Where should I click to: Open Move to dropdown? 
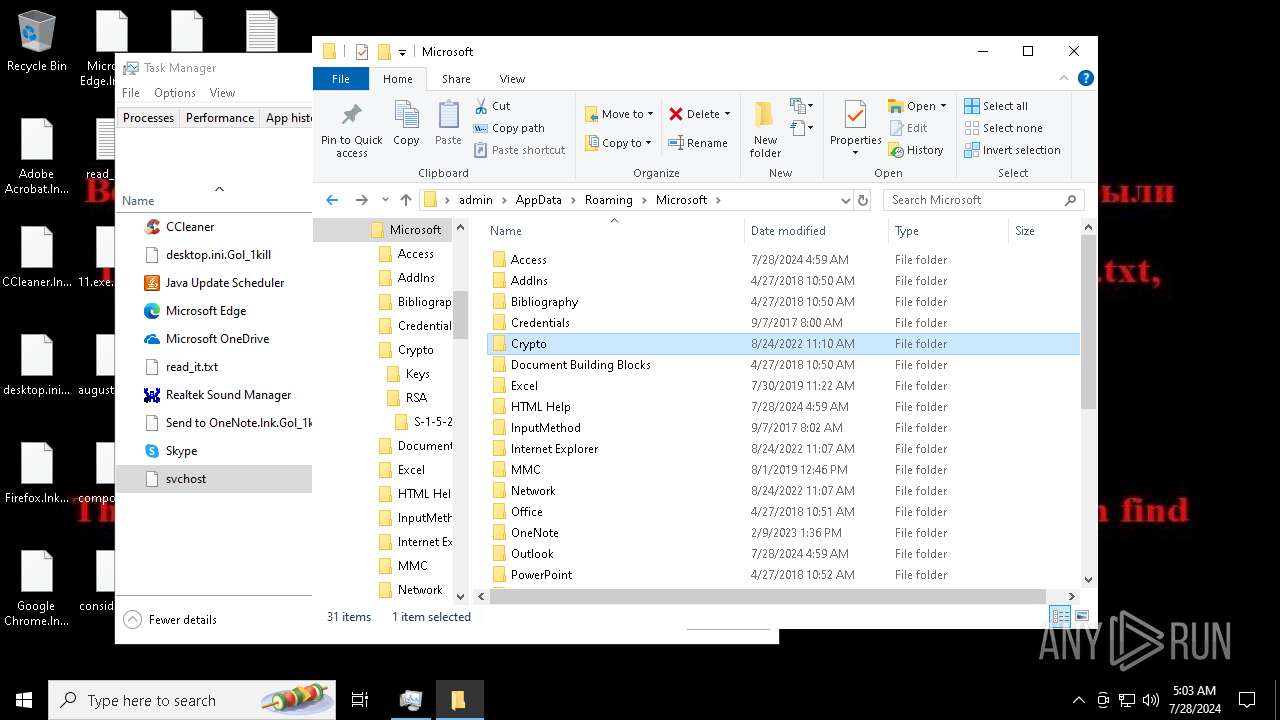[x=619, y=114]
